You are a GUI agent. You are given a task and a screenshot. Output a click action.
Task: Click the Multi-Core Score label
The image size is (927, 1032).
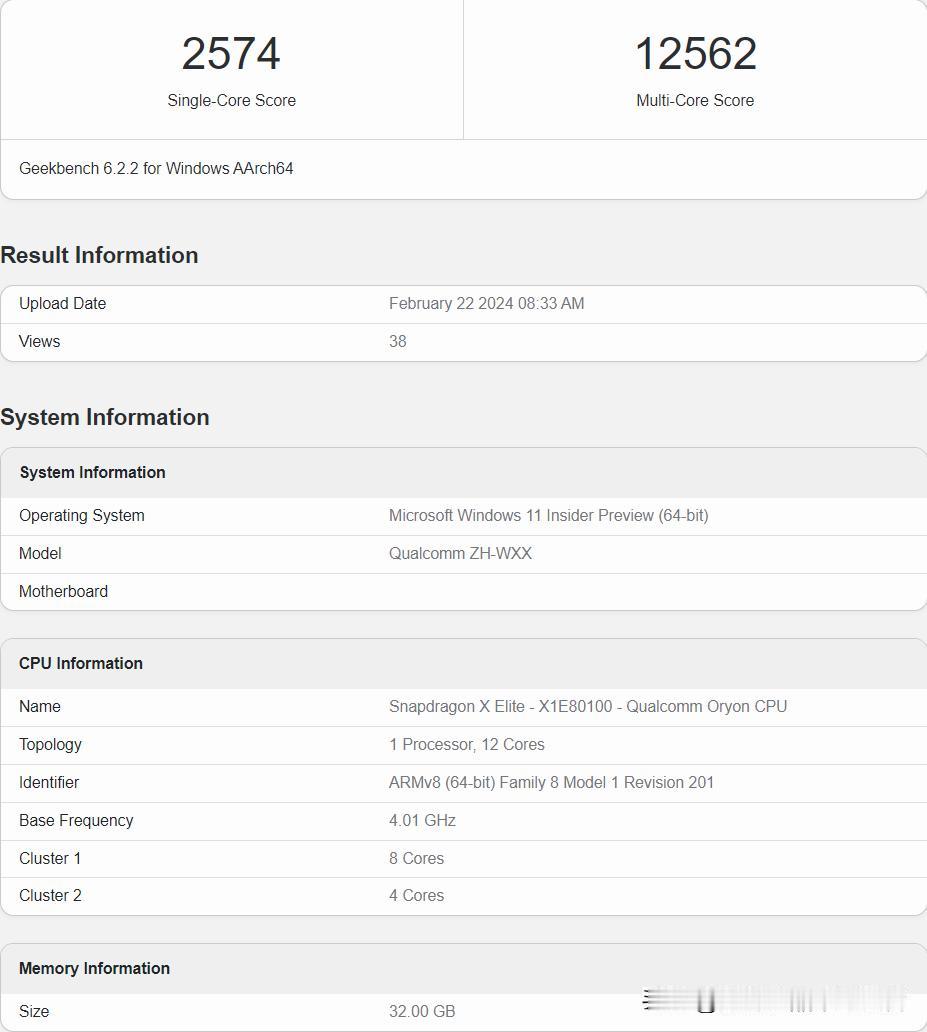click(695, 100)
